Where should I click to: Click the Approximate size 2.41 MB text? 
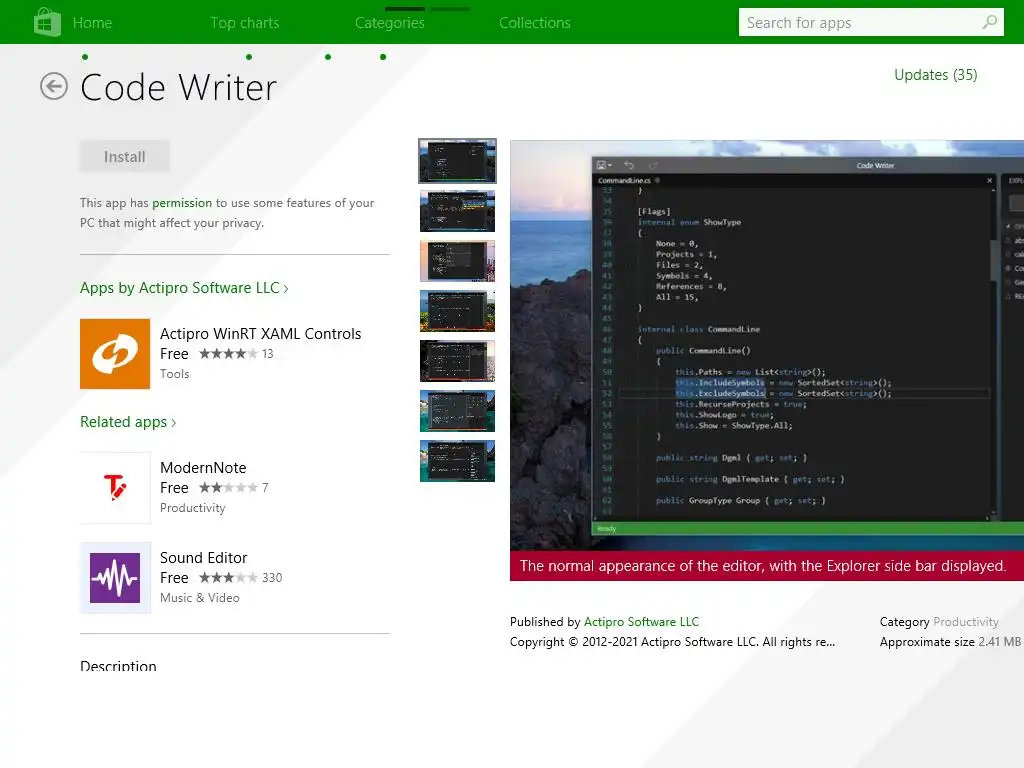tap(950, 642)
